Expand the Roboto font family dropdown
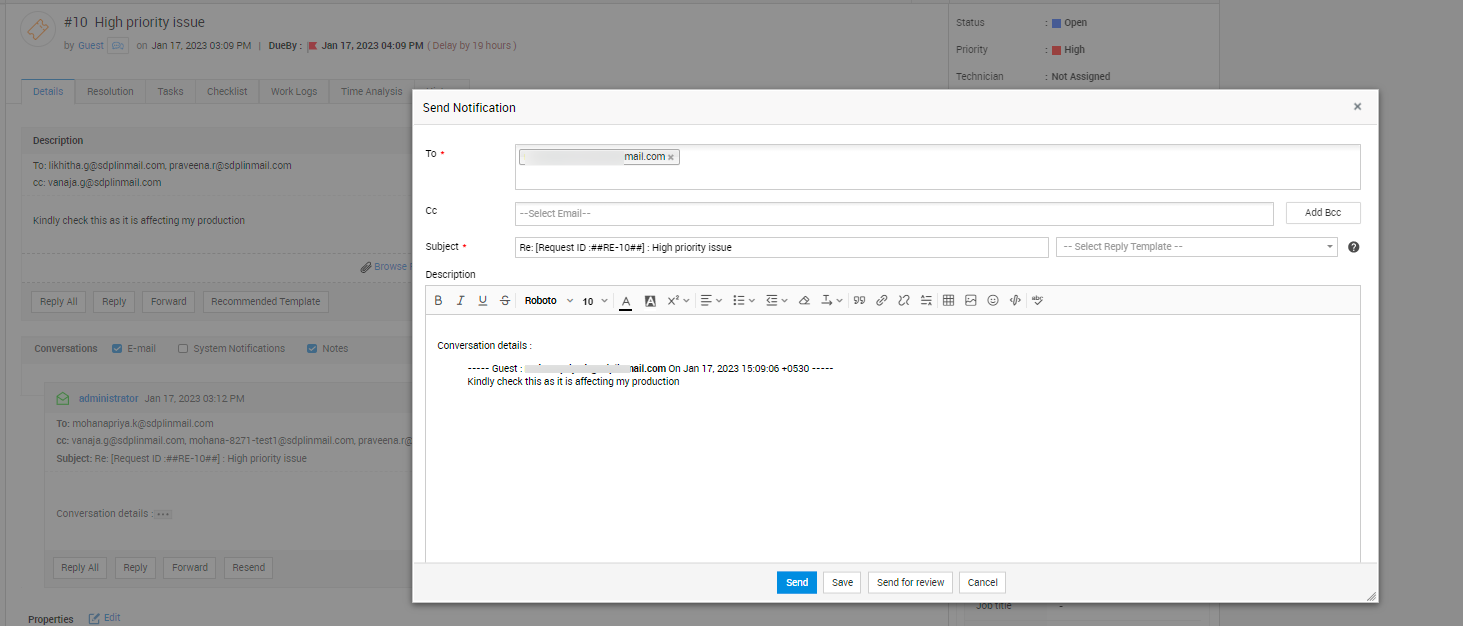 [549, 300]
